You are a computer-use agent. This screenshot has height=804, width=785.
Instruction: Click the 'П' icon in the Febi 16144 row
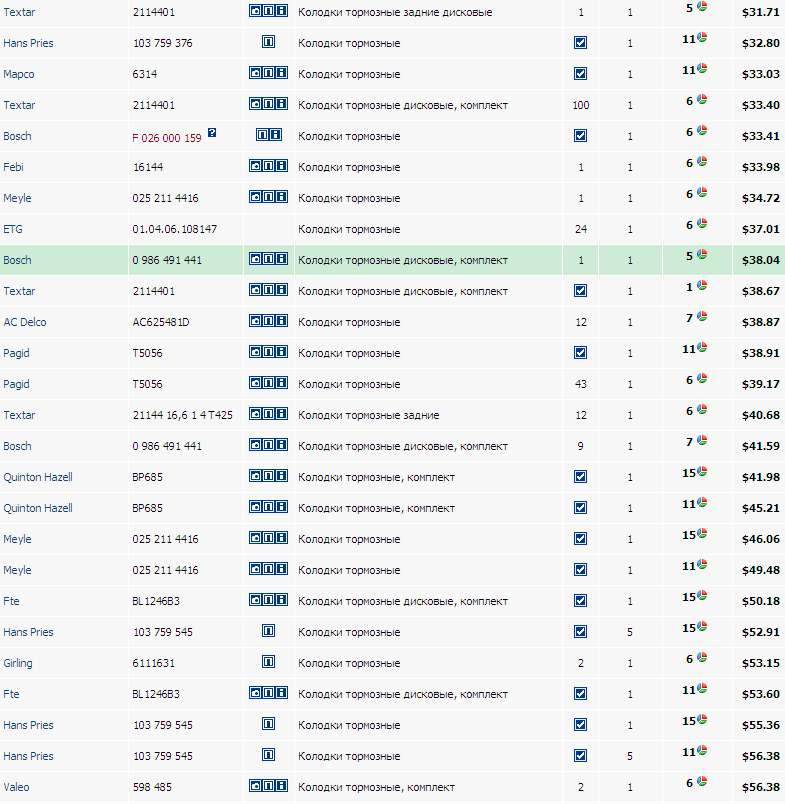pyautogui.click(x=268, y=166)
